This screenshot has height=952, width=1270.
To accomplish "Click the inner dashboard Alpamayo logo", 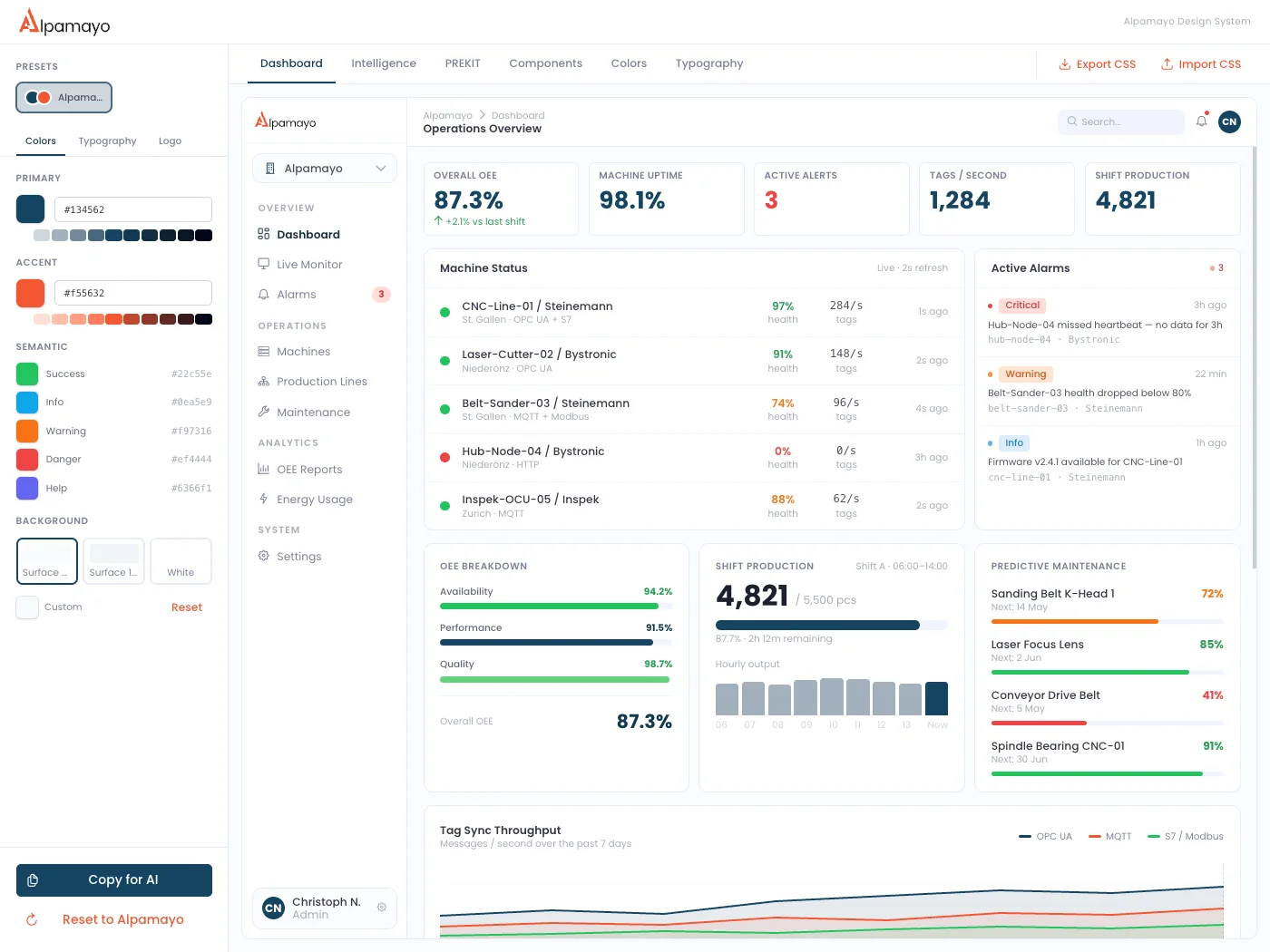I will (286, 121).
